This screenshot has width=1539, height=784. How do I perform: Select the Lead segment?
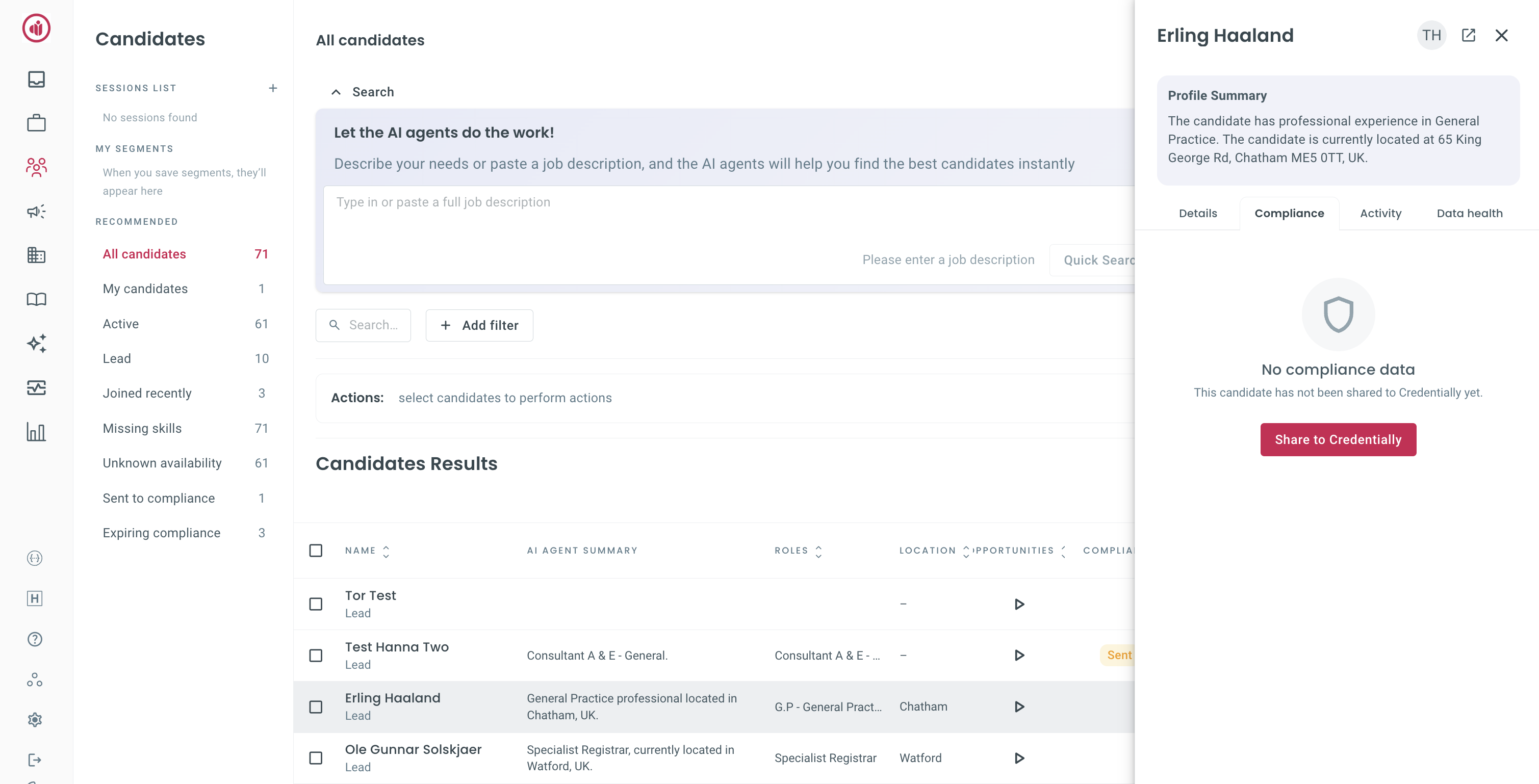(x=185, y=359)
